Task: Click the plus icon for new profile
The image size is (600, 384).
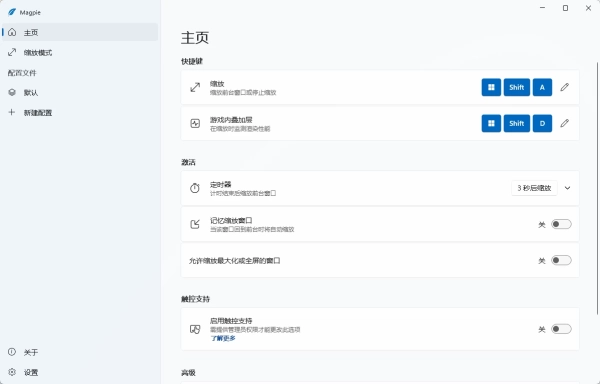Action: click(x=12, y=112)
